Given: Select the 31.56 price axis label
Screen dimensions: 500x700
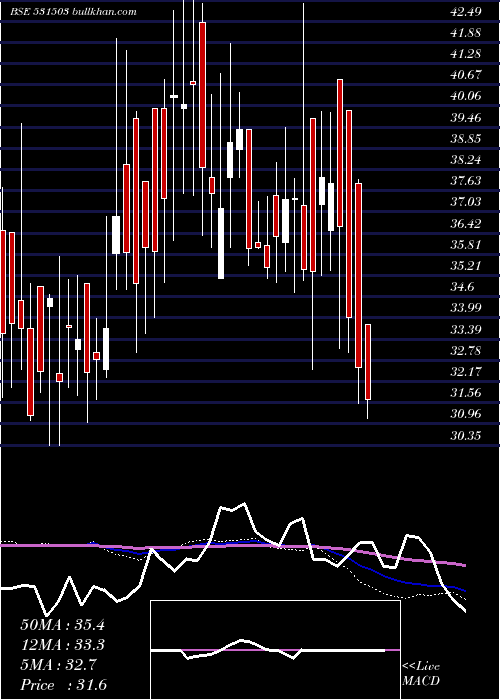Looking at the screenshot, I should [x=466, y=394].
